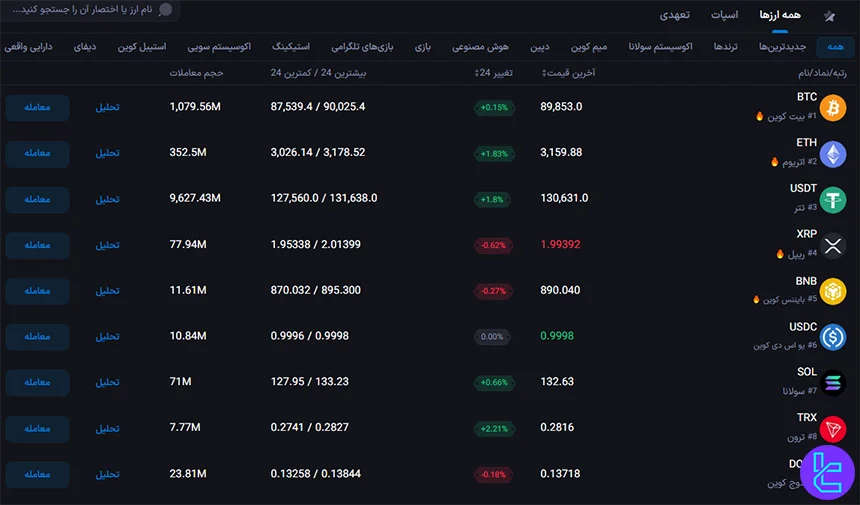Click the BNB coin icon

point(832,291)
